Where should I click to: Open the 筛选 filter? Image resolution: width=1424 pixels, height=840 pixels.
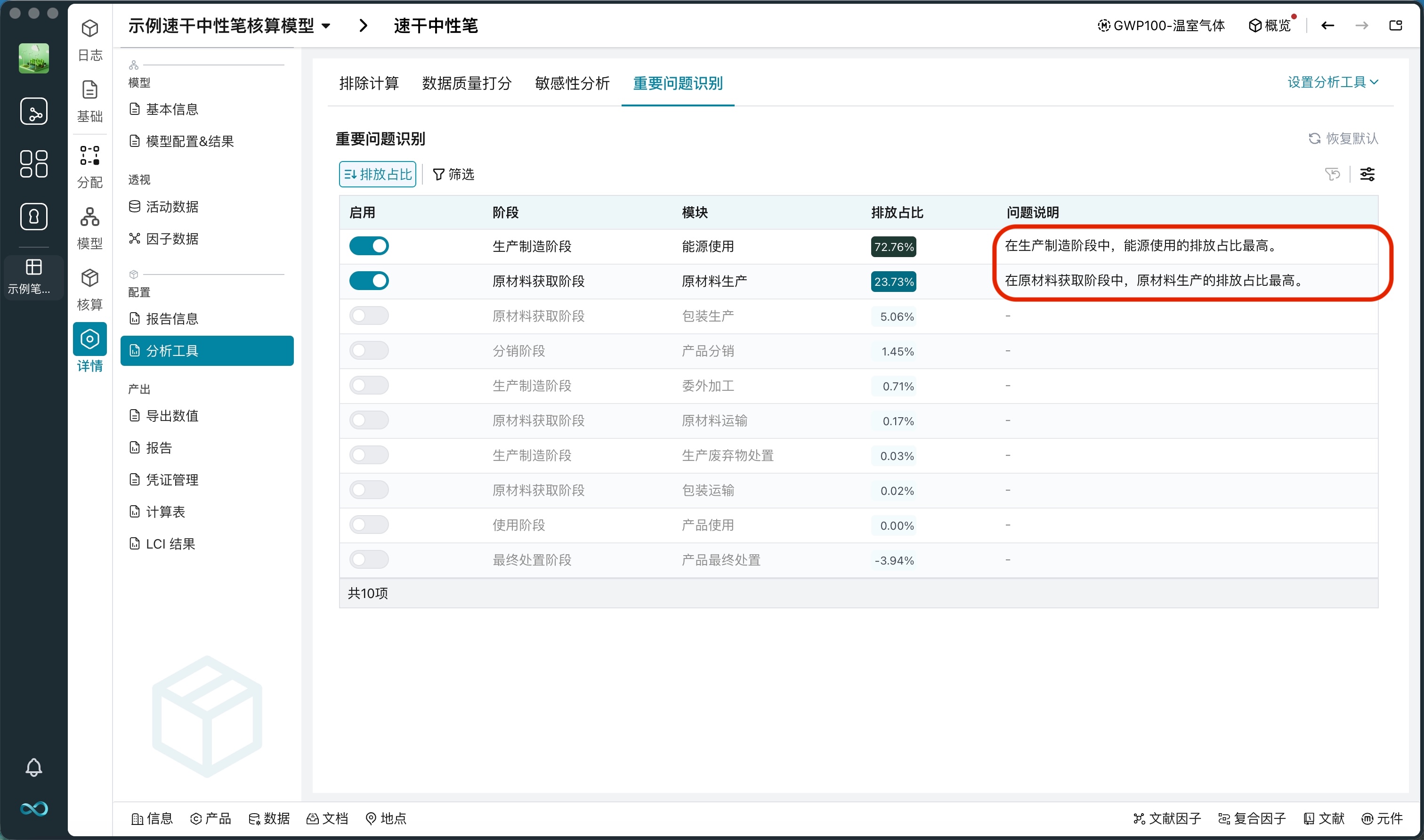[453, 174]
